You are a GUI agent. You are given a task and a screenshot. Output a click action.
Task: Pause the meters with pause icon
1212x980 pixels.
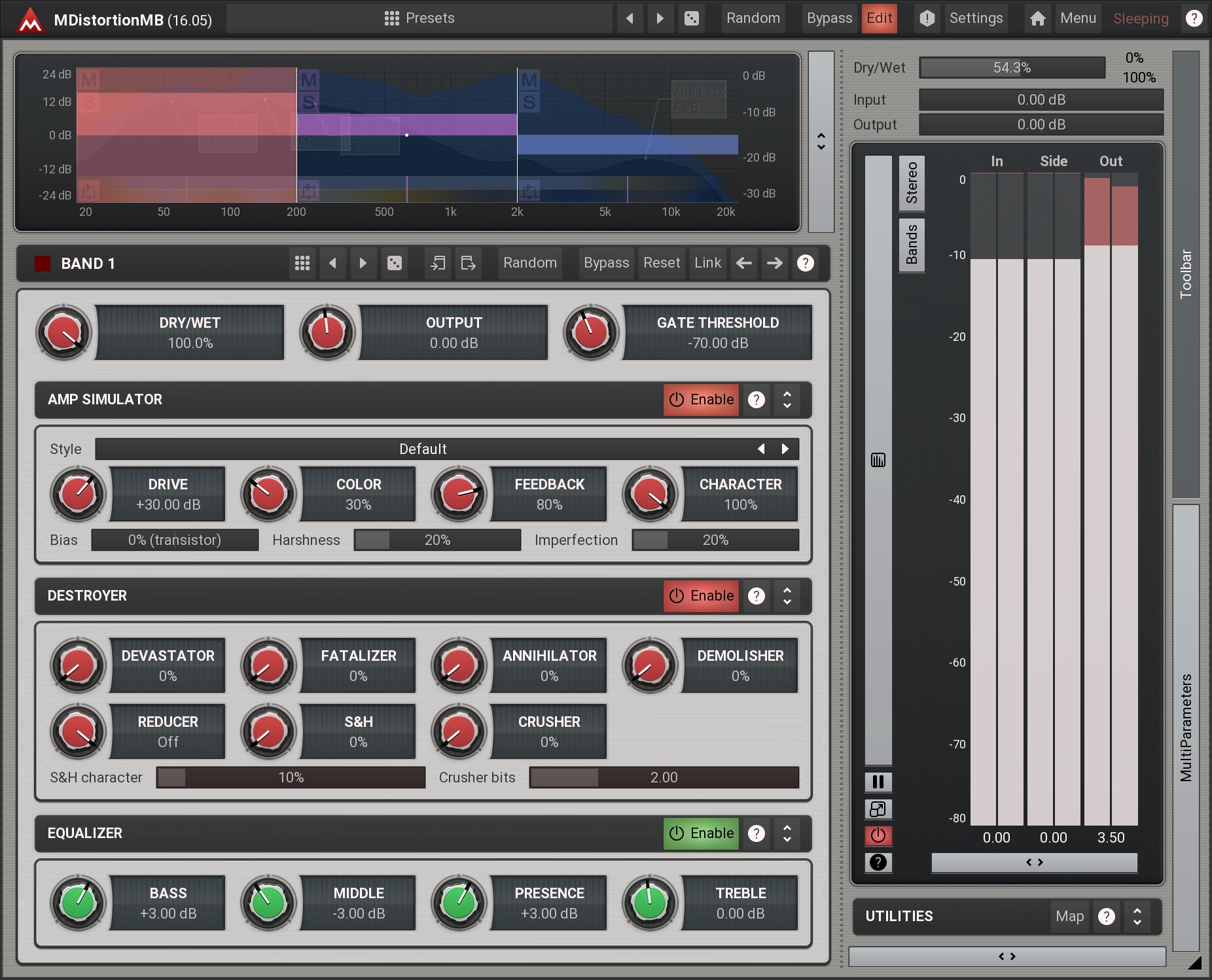(x=878, y=782)
